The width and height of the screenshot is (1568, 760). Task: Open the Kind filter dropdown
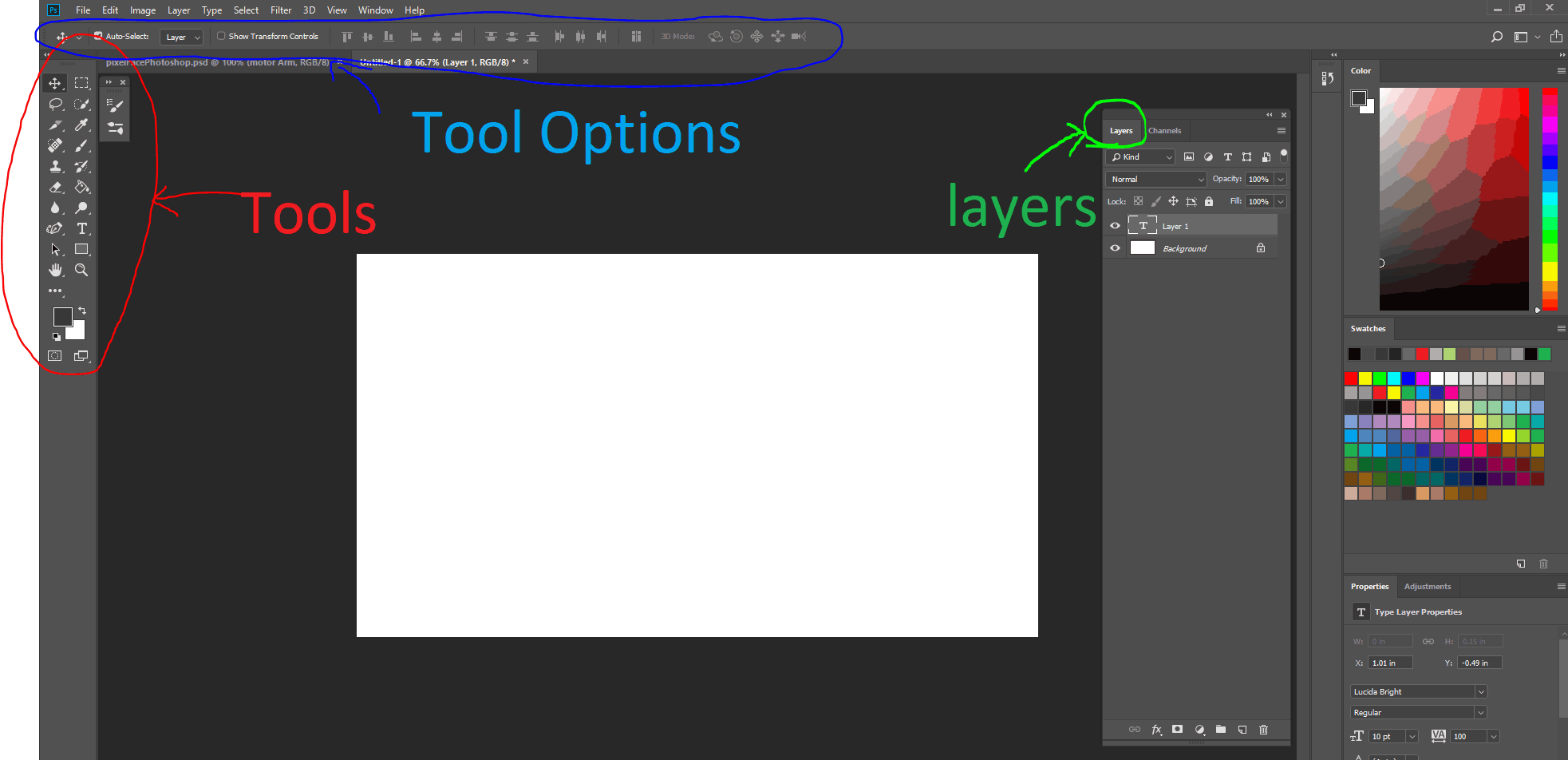point(1140,157)
